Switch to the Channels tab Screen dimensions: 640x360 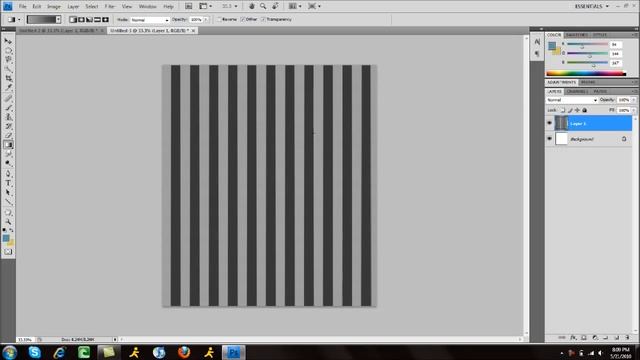pos(577,91)
